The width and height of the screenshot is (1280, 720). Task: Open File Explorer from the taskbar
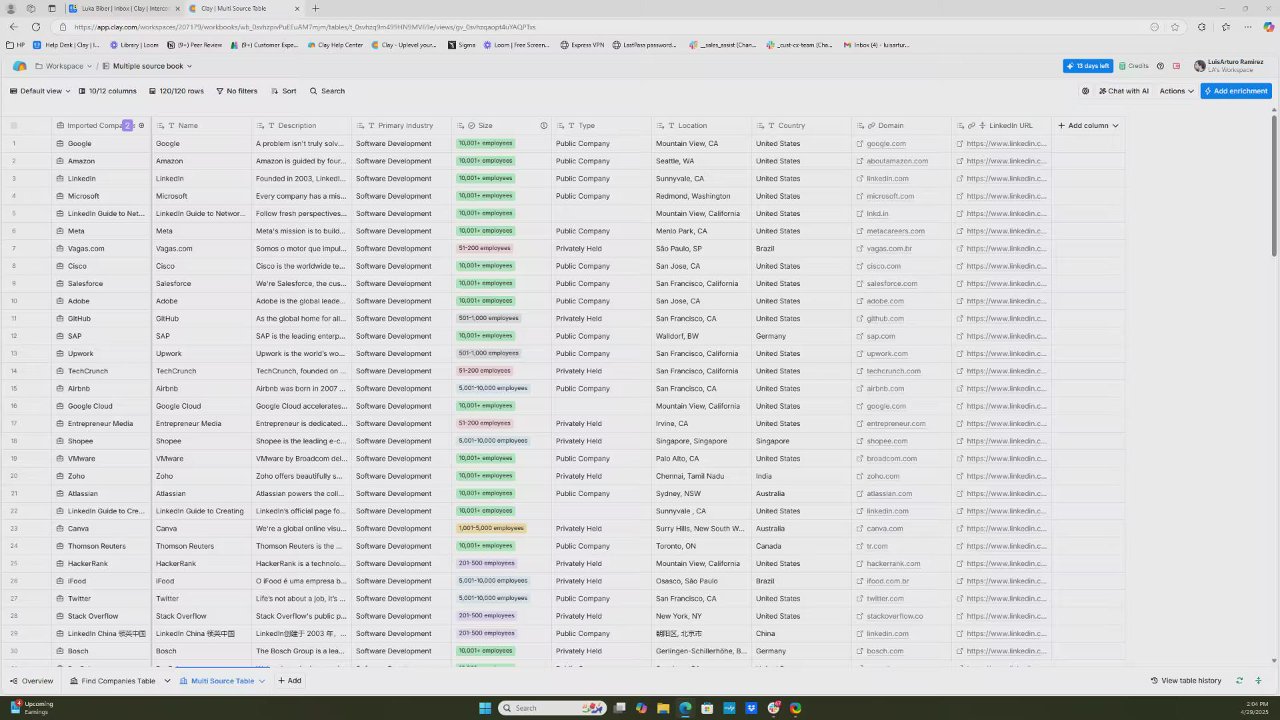click(663, 708)
